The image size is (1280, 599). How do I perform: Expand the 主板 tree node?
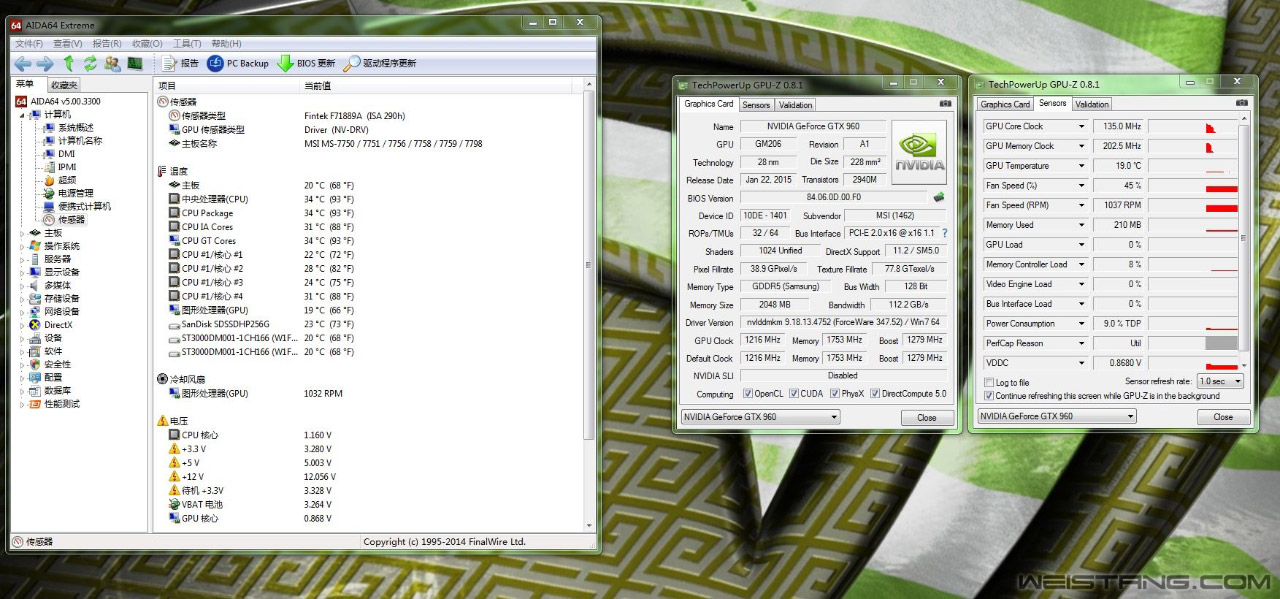tap(22, 233)
